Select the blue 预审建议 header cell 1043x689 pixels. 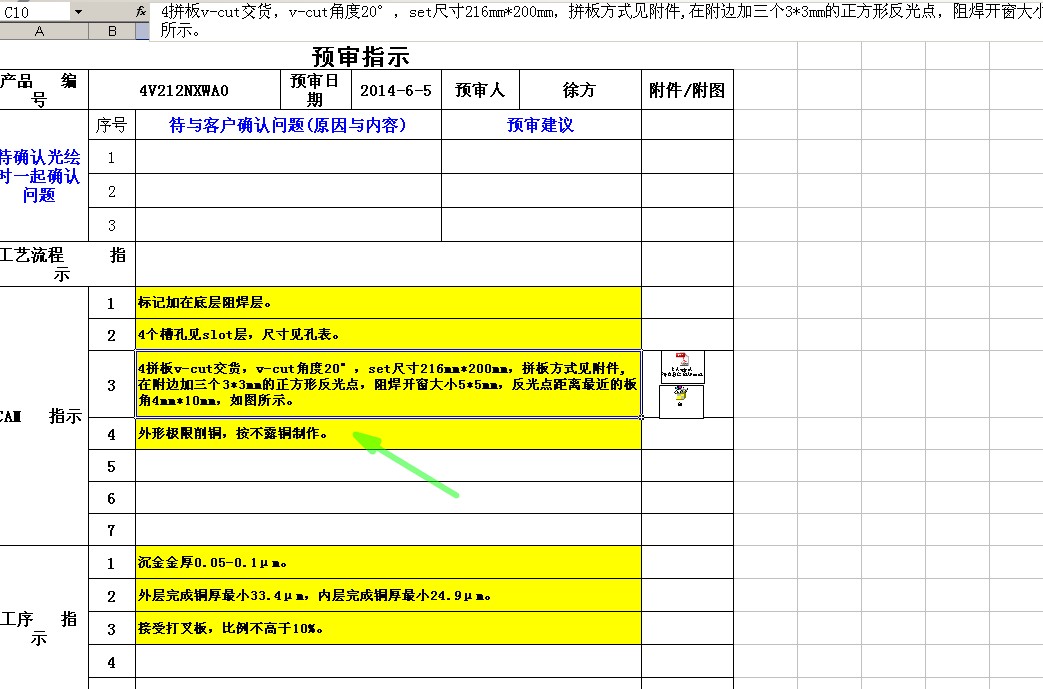pyautogui.click(x=541, y=125)
